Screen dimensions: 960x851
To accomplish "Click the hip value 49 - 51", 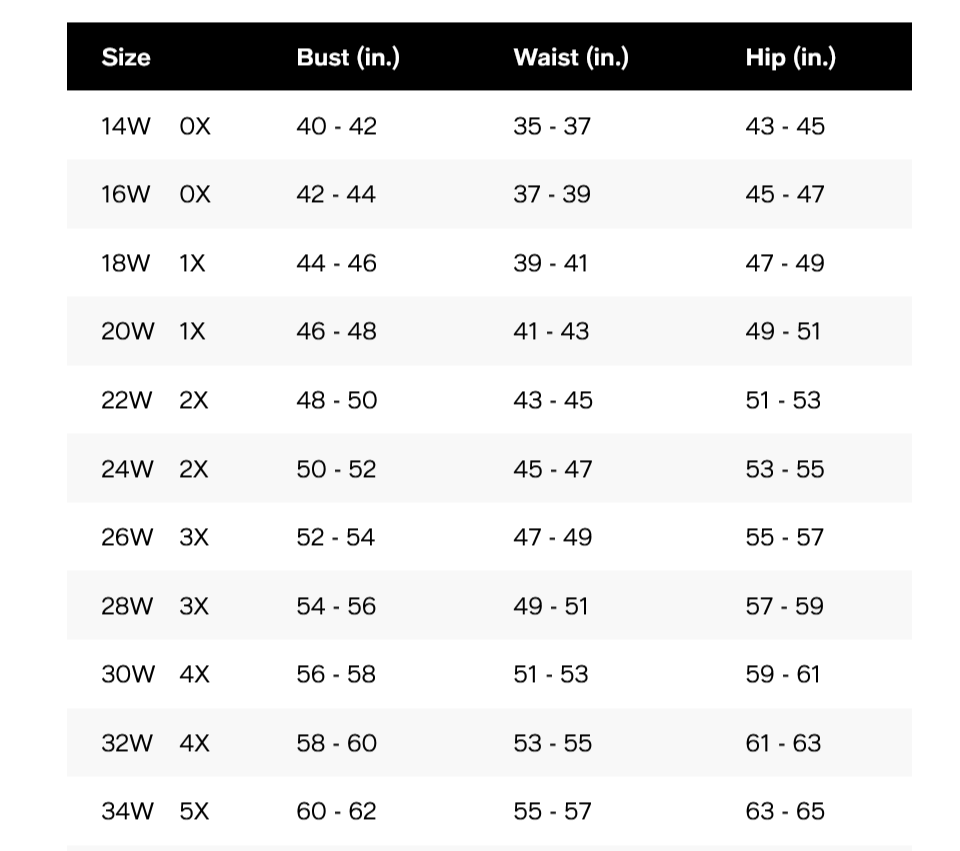I will (x=782, y=331).
